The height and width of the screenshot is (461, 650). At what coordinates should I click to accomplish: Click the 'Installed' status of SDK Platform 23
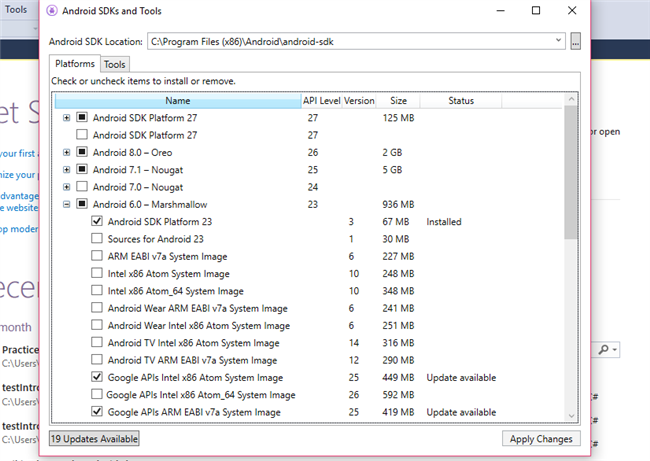click(x=444, y=222)
